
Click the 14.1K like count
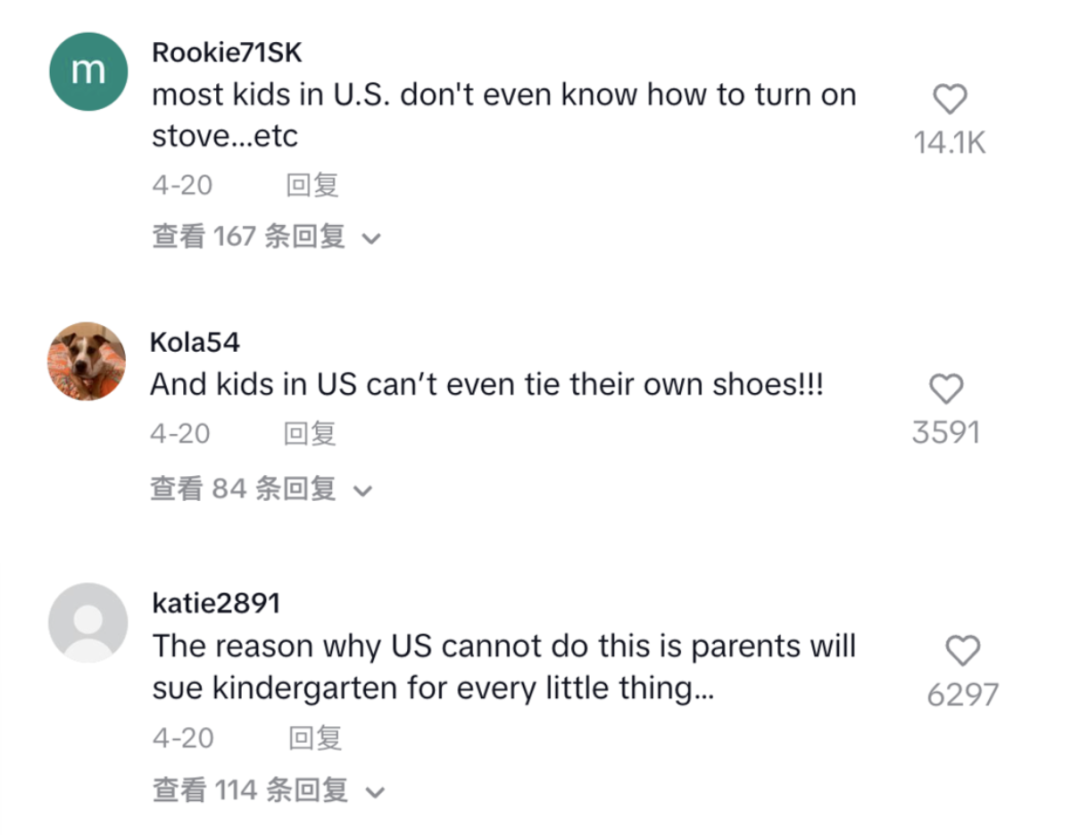[949, 144]
